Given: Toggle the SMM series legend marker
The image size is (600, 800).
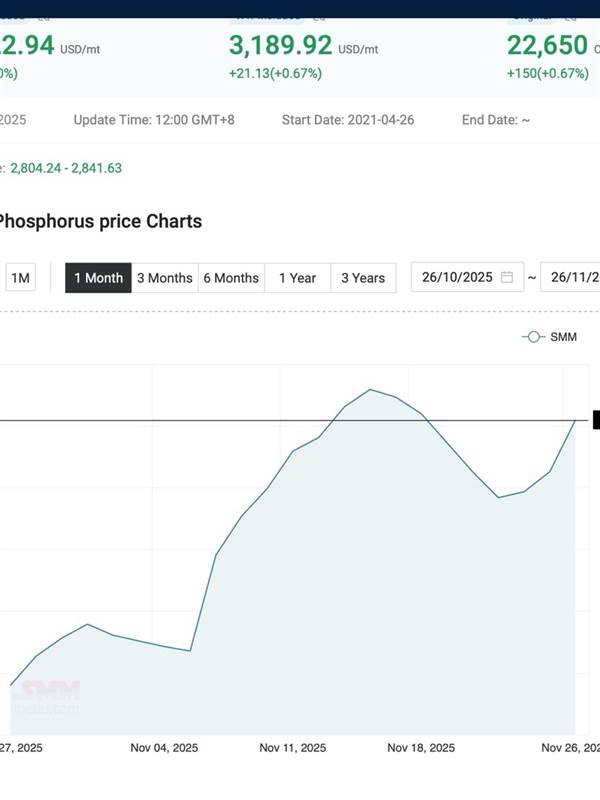Looking at the screenshot, I should coord(534,337).
